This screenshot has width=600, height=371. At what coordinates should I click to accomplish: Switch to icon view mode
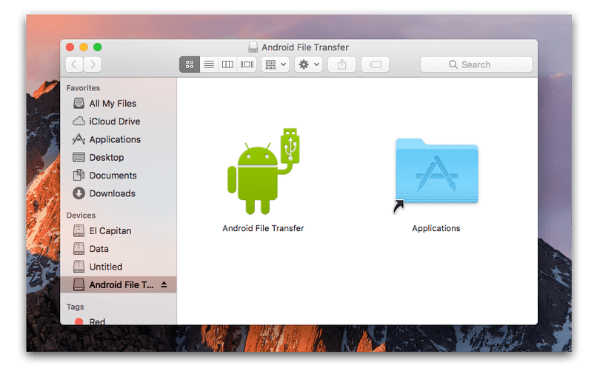189,65
